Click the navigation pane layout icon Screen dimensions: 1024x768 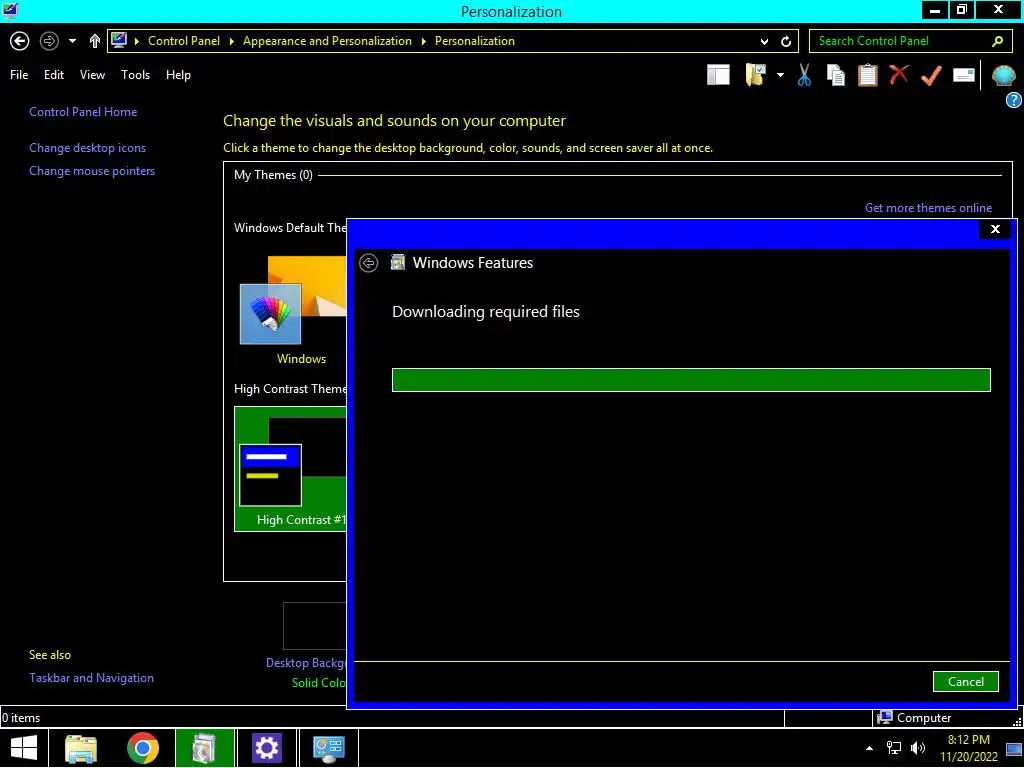coord(718,75)
